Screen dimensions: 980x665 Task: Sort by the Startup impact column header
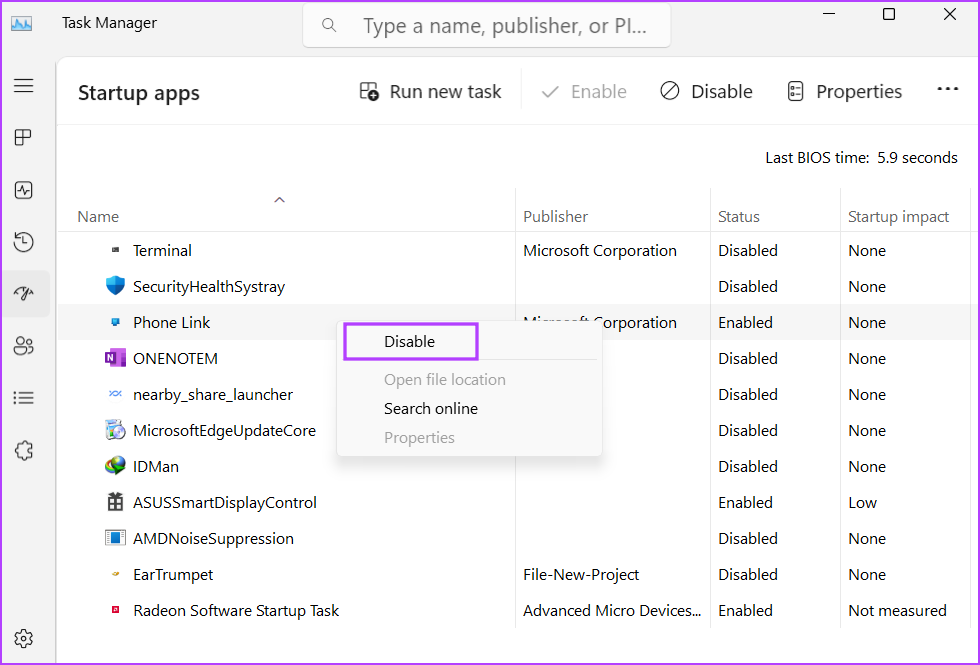click(x=898, y=216)
